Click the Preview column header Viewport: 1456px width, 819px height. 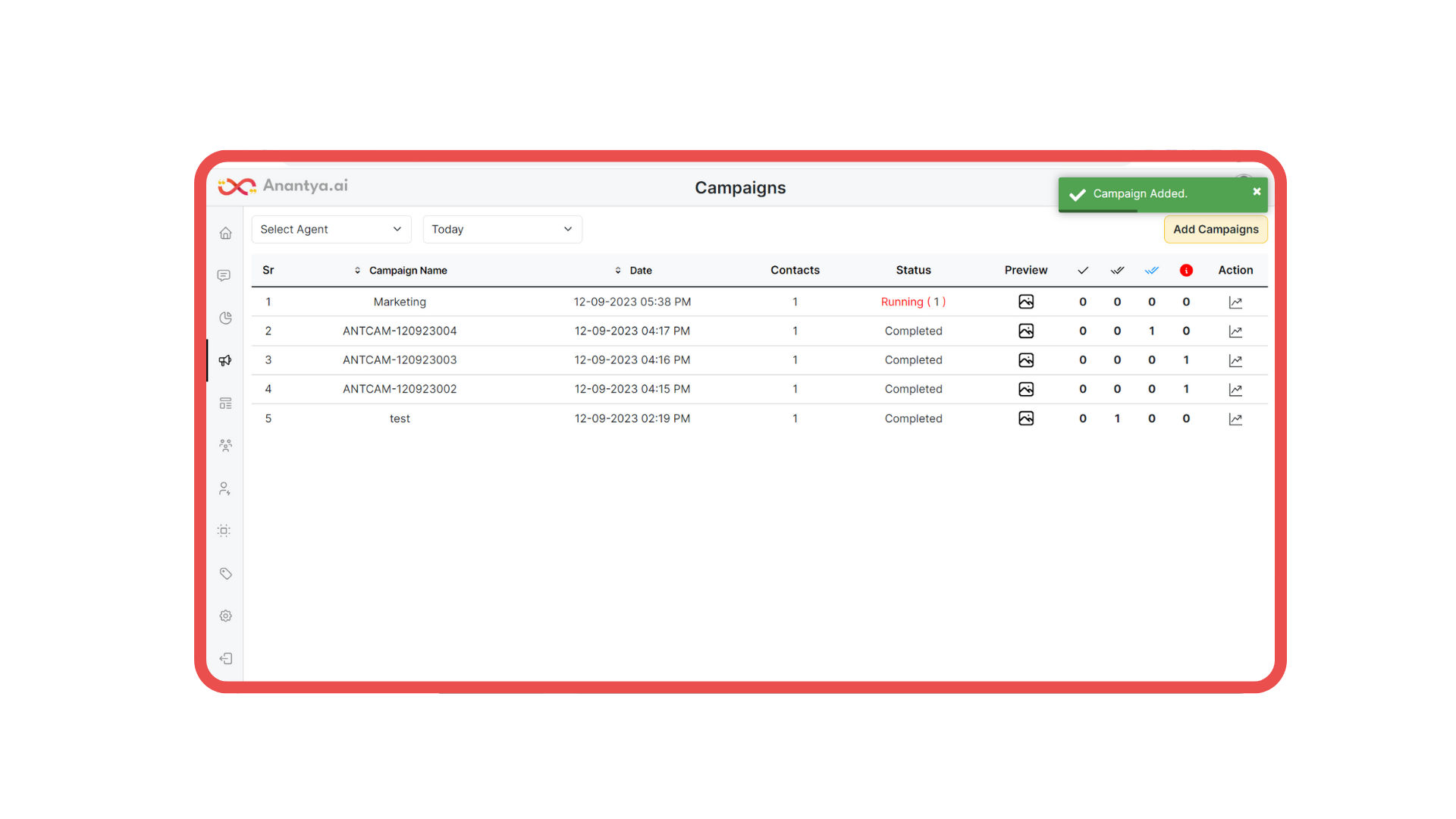(1026, 270)
